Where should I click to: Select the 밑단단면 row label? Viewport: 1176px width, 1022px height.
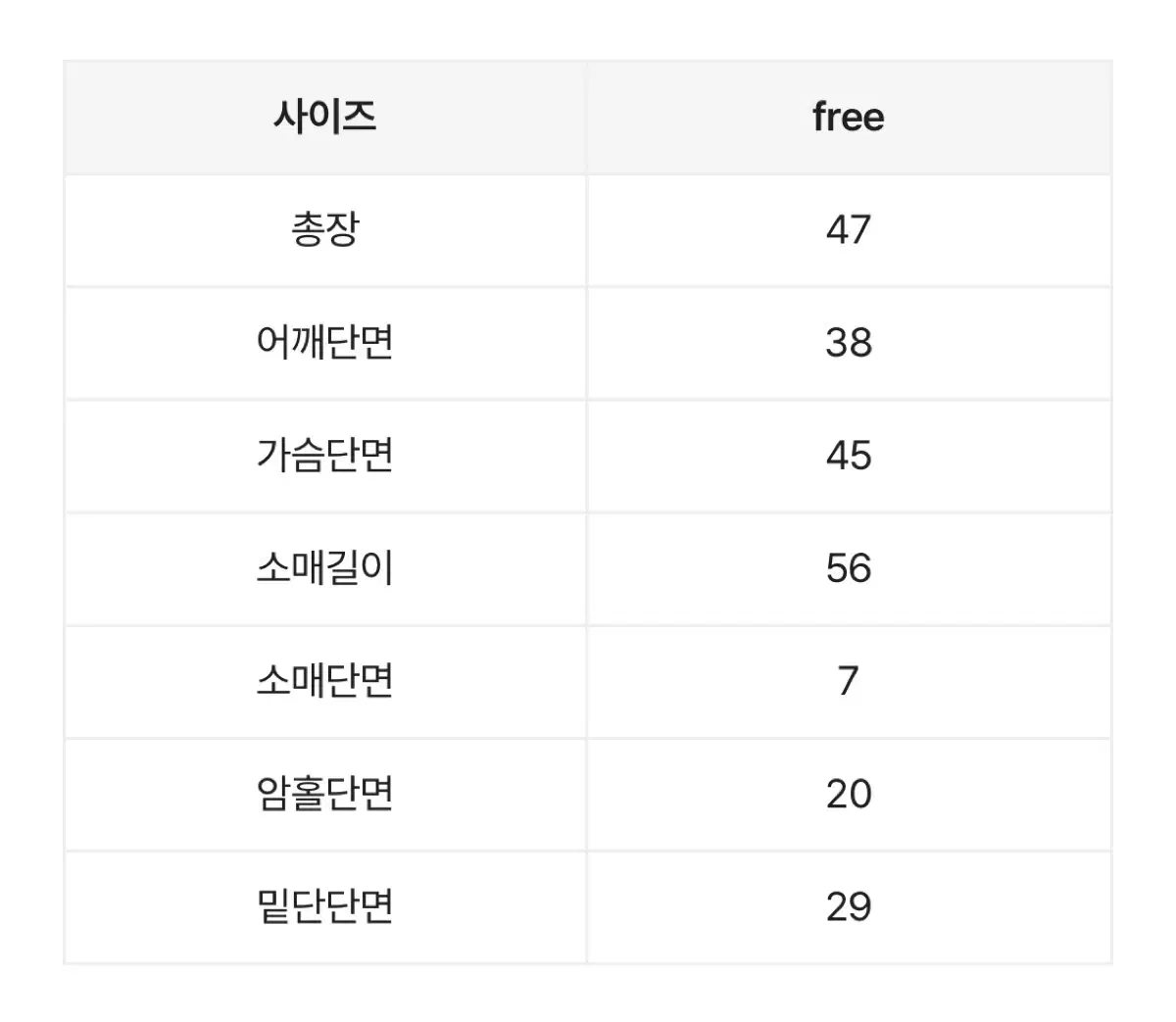click(x=325, y=906)
